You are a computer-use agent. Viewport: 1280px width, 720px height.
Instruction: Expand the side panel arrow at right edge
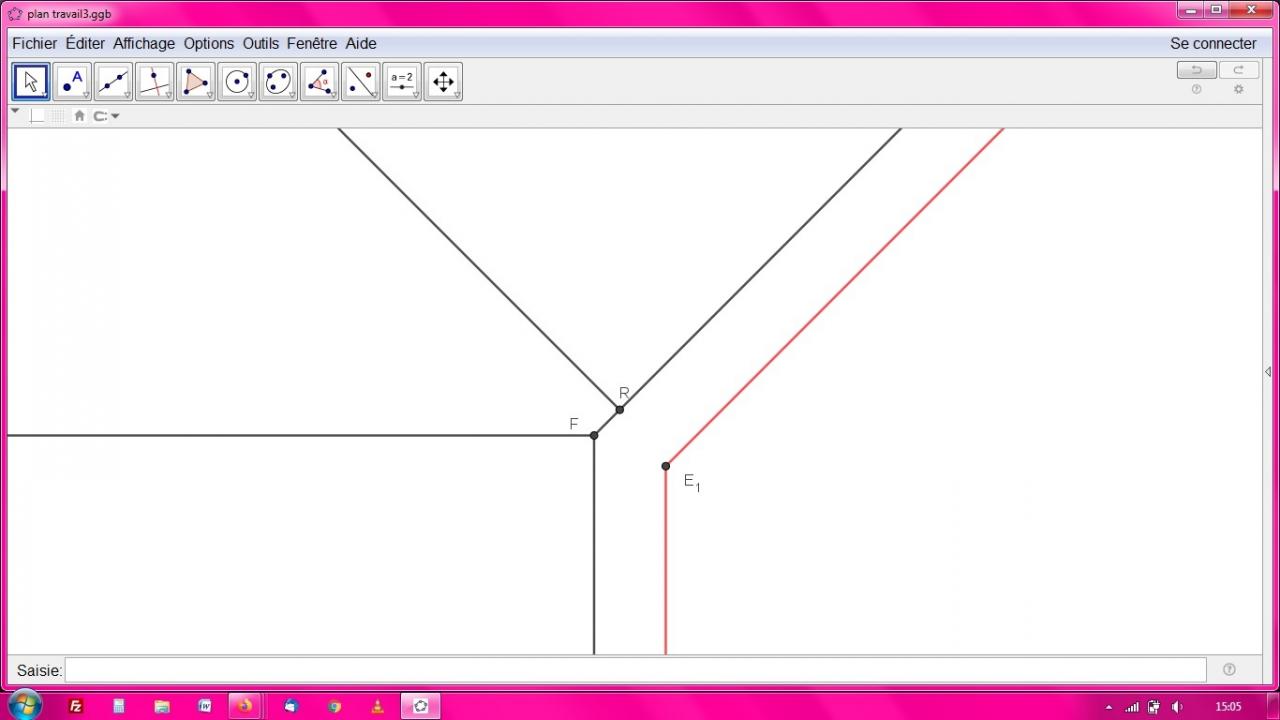point(1268,372)
